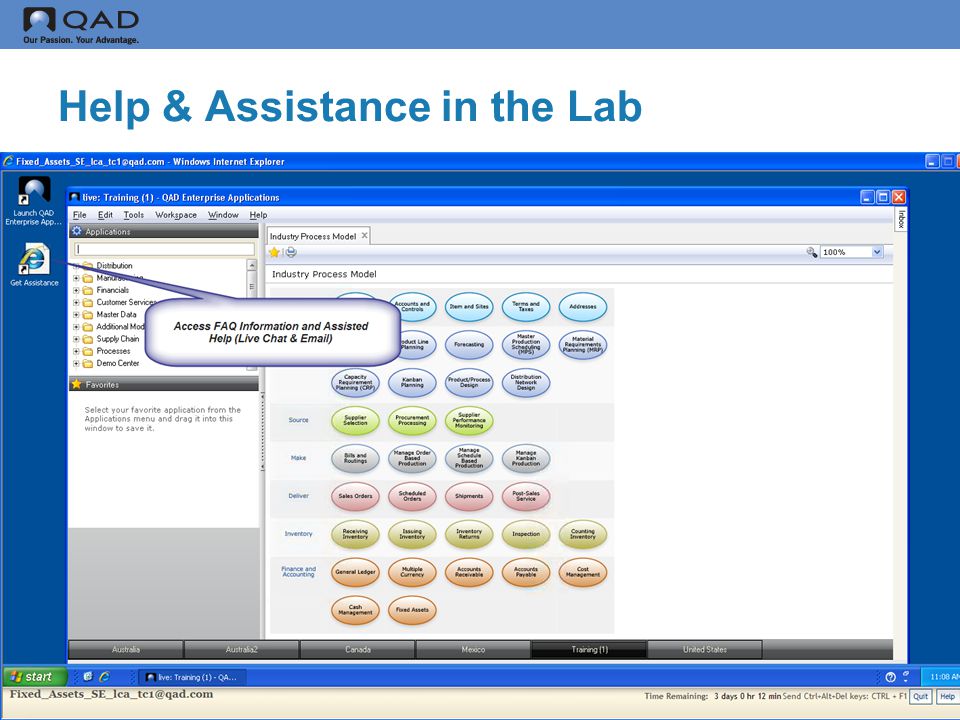
Task: Open the Counting Inventory process bubble
Action: pyautogui.click(x=583, y=534)
